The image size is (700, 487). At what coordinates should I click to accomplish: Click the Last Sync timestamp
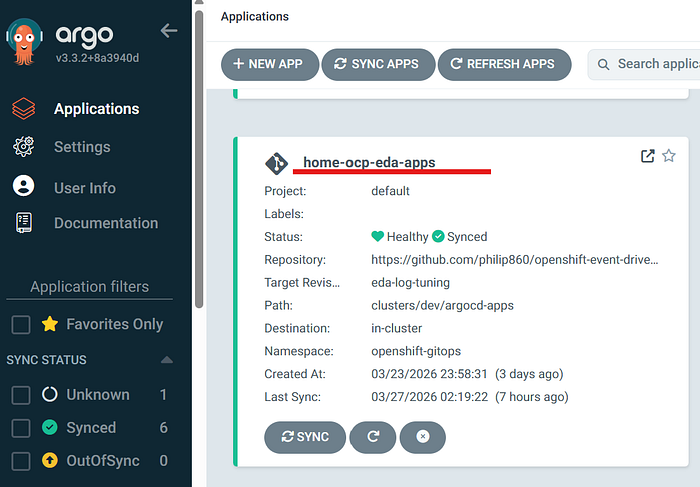point(470,397)
